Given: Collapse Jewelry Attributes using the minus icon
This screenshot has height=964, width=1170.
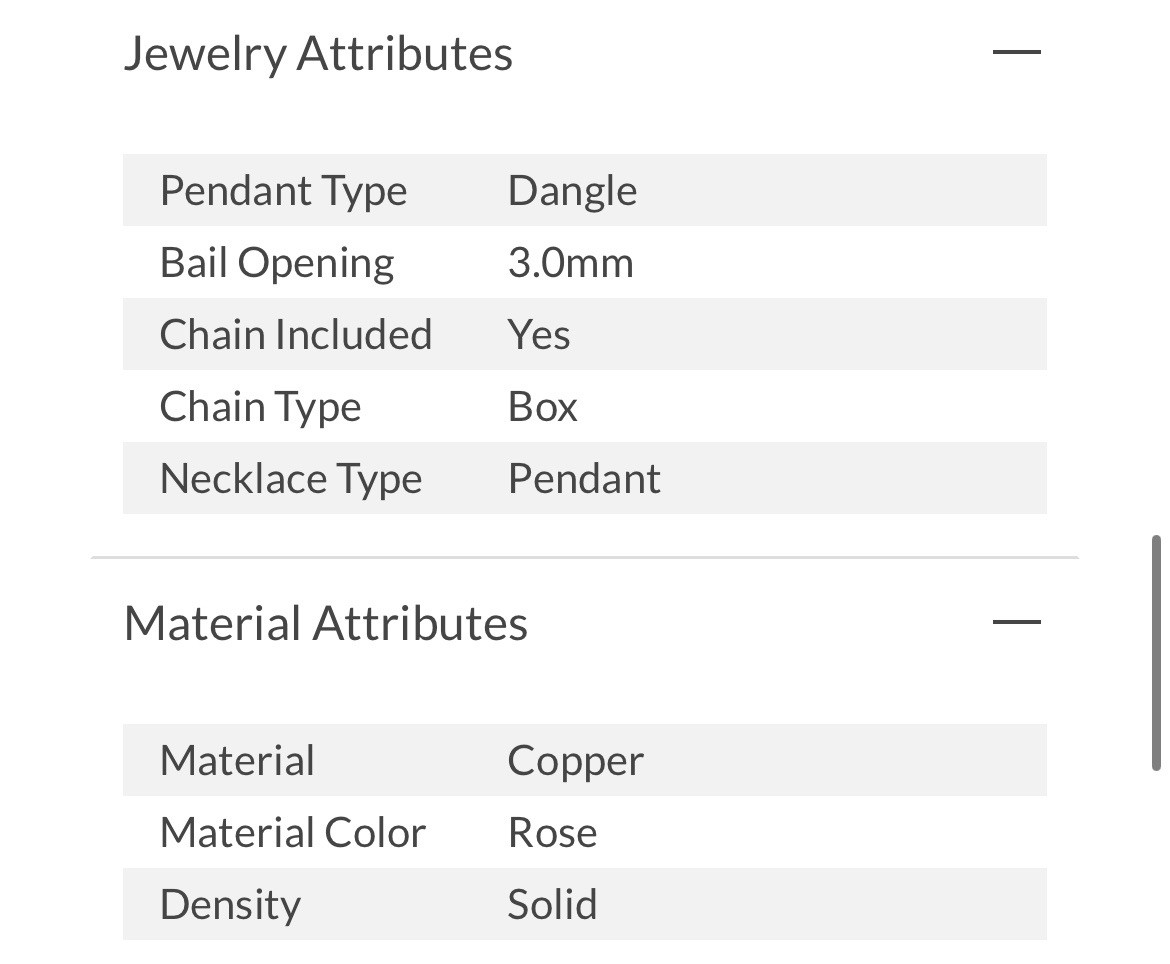Looking at the screenshot, I should tap(1016, 52).
